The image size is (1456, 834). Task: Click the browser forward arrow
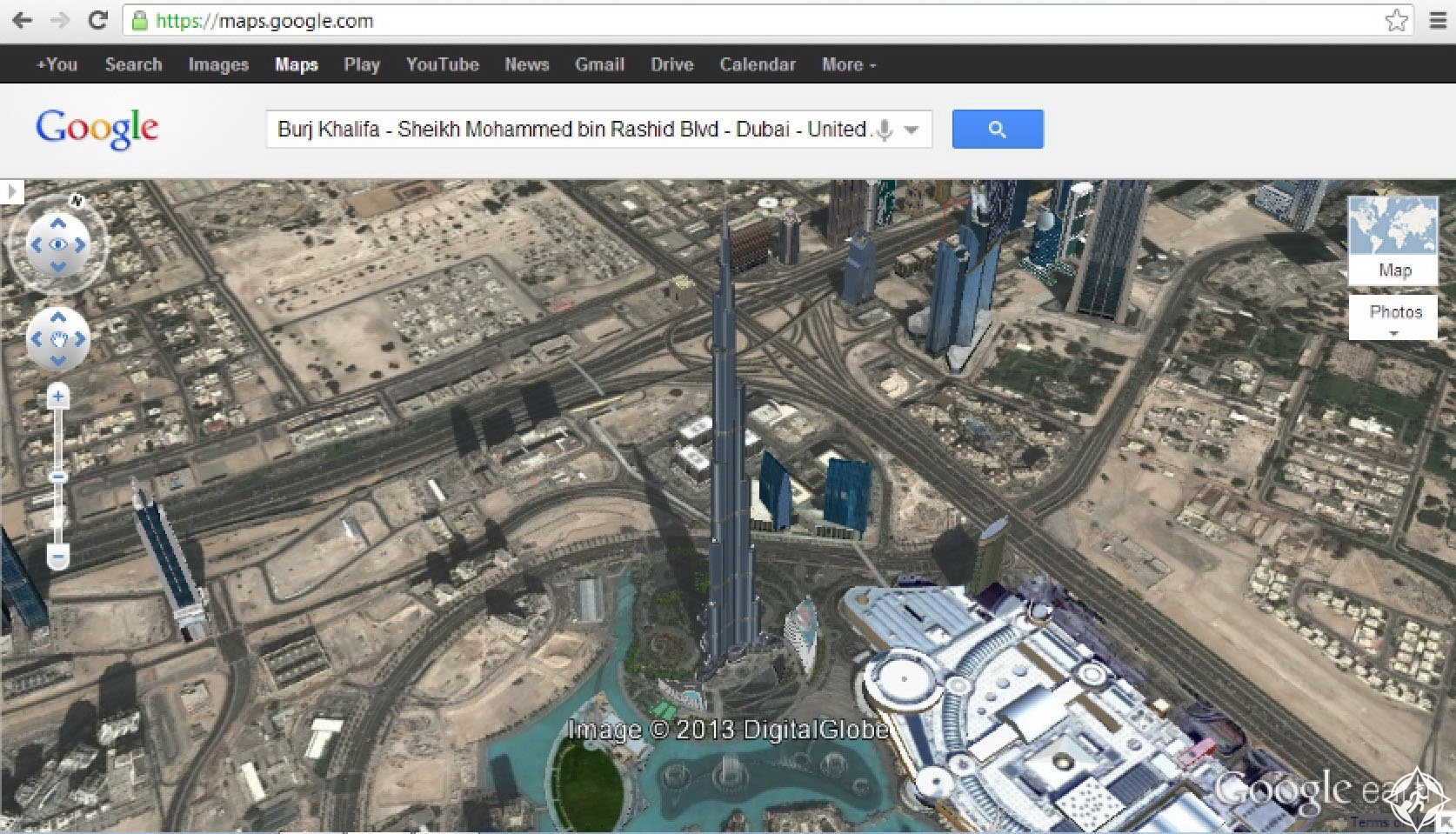coord(60,20)
